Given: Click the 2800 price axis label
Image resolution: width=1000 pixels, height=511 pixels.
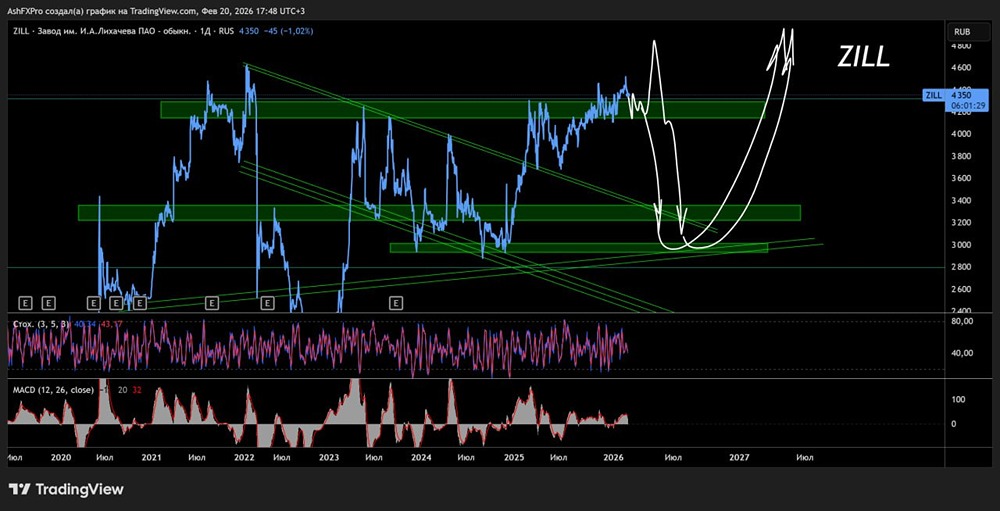Looking at the screenshot, I should 961,267.
